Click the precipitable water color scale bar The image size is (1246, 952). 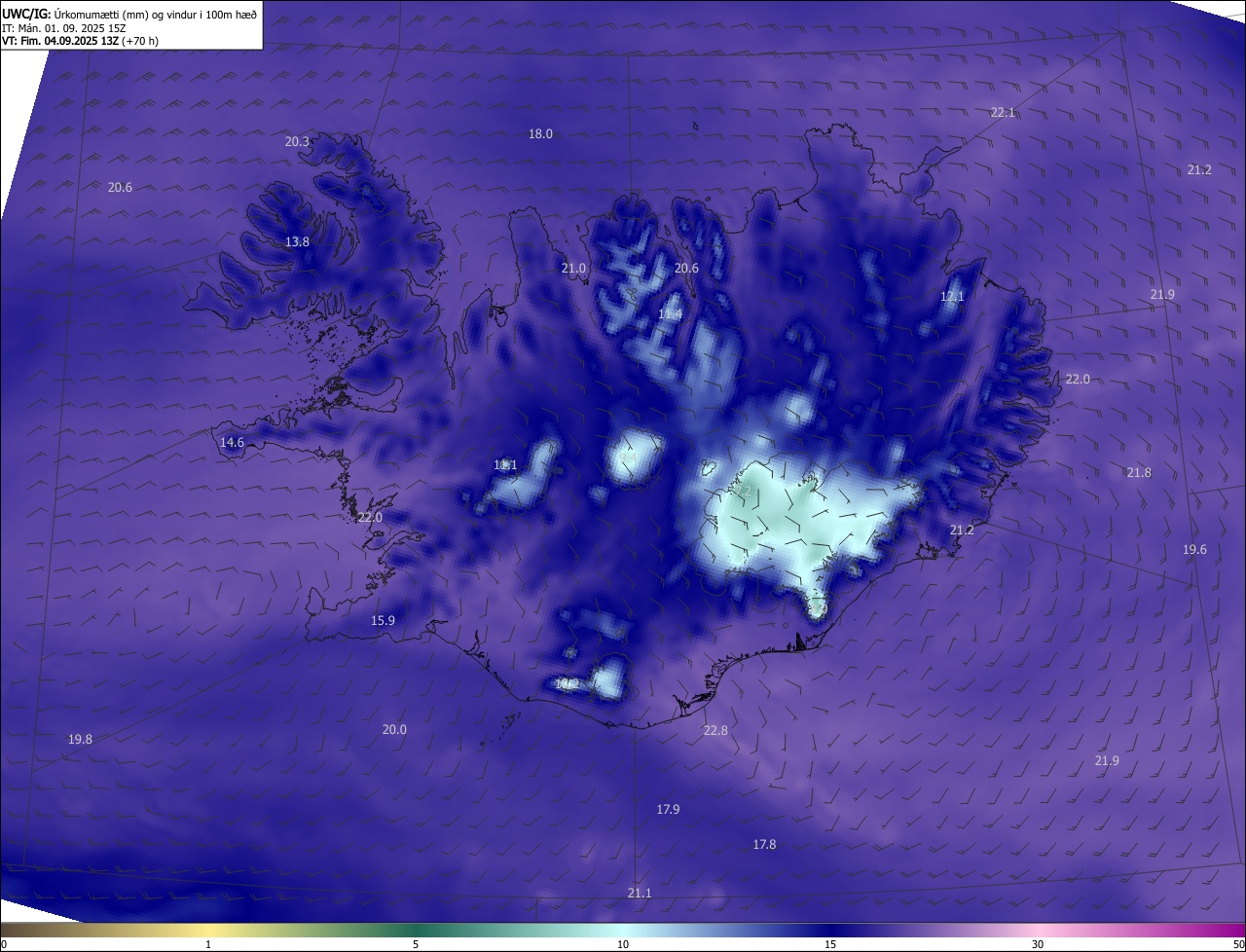coord(623,931)
